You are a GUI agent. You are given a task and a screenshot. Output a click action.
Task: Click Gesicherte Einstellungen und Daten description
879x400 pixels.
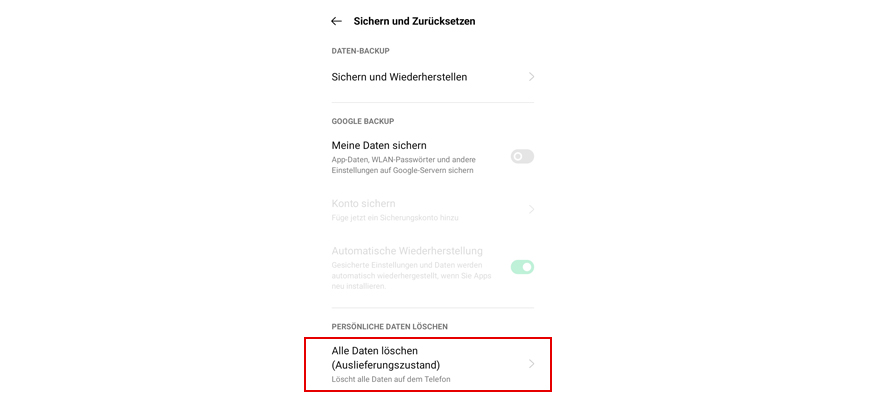[411, 276]
